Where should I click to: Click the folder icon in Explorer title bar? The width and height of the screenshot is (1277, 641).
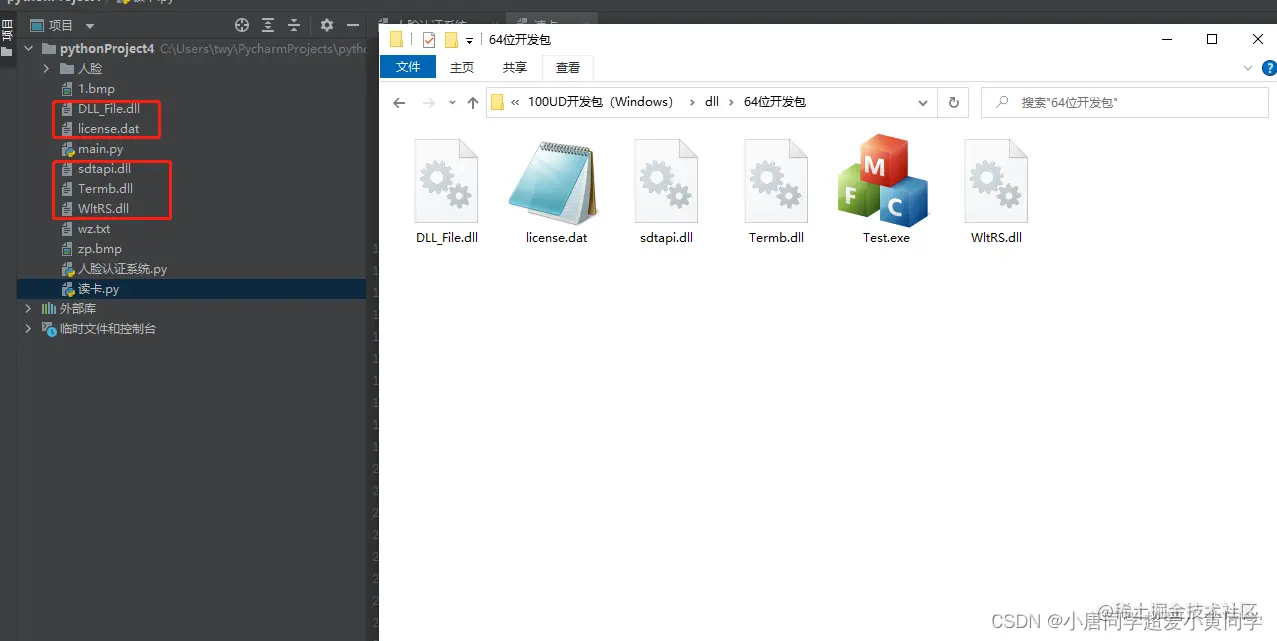(396, 40)
